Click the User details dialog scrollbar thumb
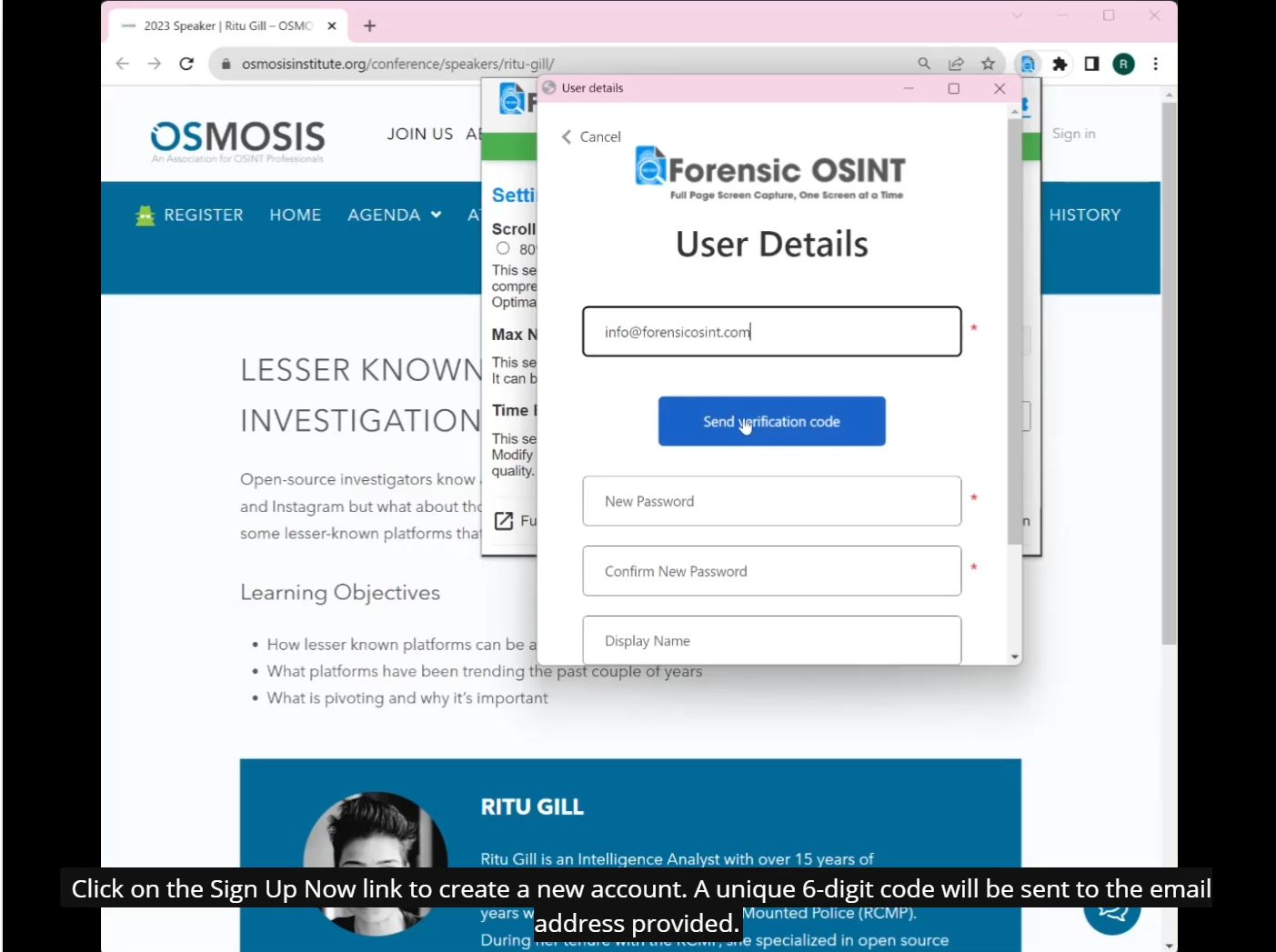 1015,332
